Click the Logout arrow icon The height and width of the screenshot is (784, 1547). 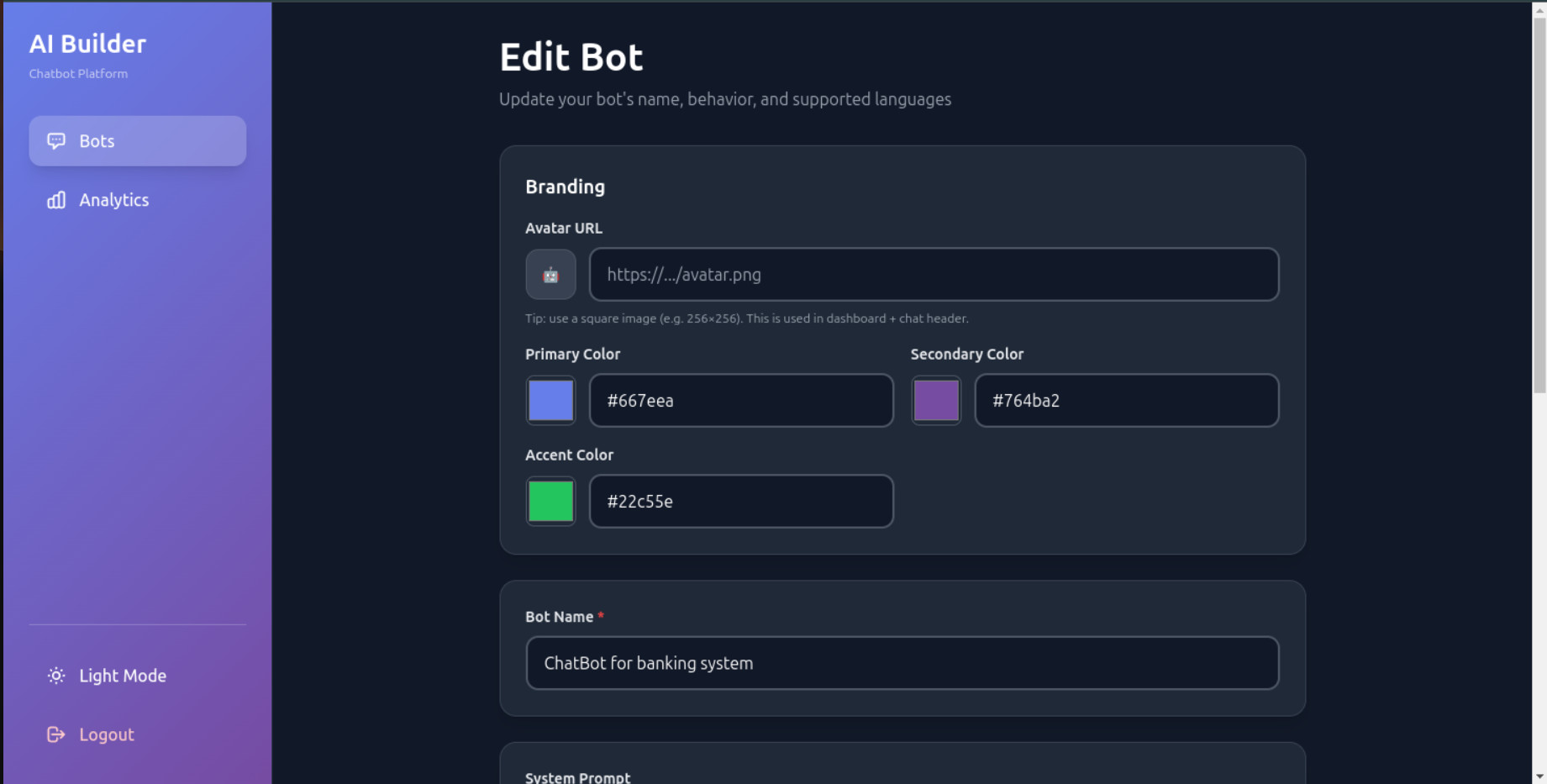(56, 734)
